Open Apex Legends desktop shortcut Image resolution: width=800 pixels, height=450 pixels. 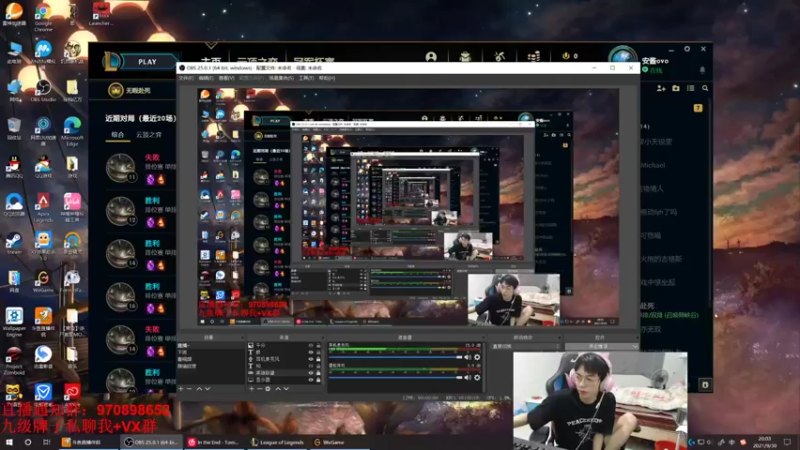pos(43,208)
